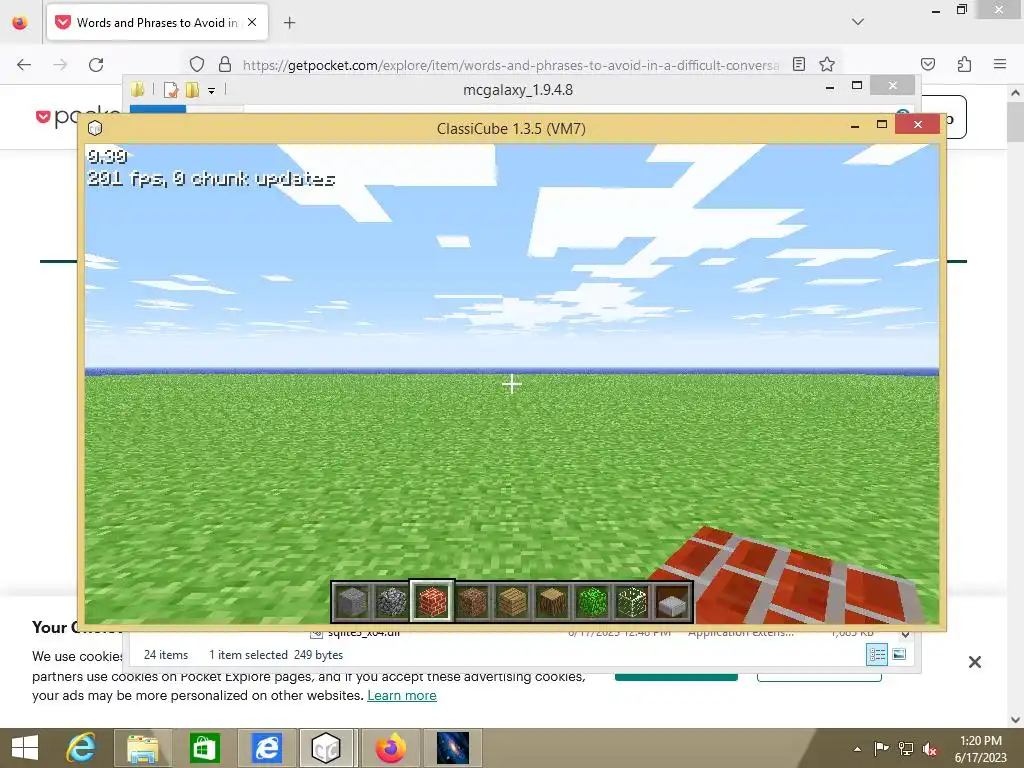Minimize the ClassiCube window
The width and height of the screenshot is (1024, 768).
(855, 125)
